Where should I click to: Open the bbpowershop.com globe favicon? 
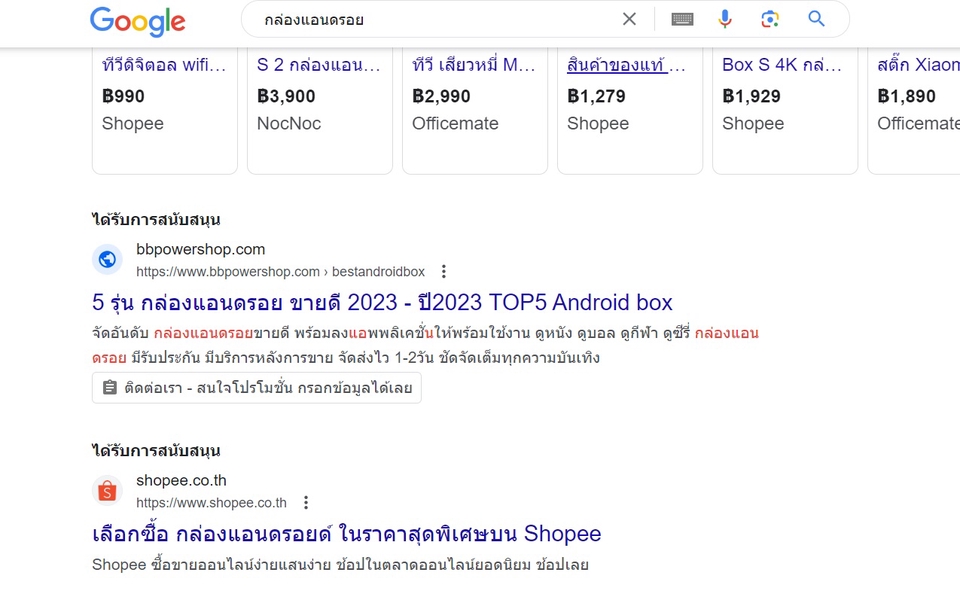[x=107, y=260]
